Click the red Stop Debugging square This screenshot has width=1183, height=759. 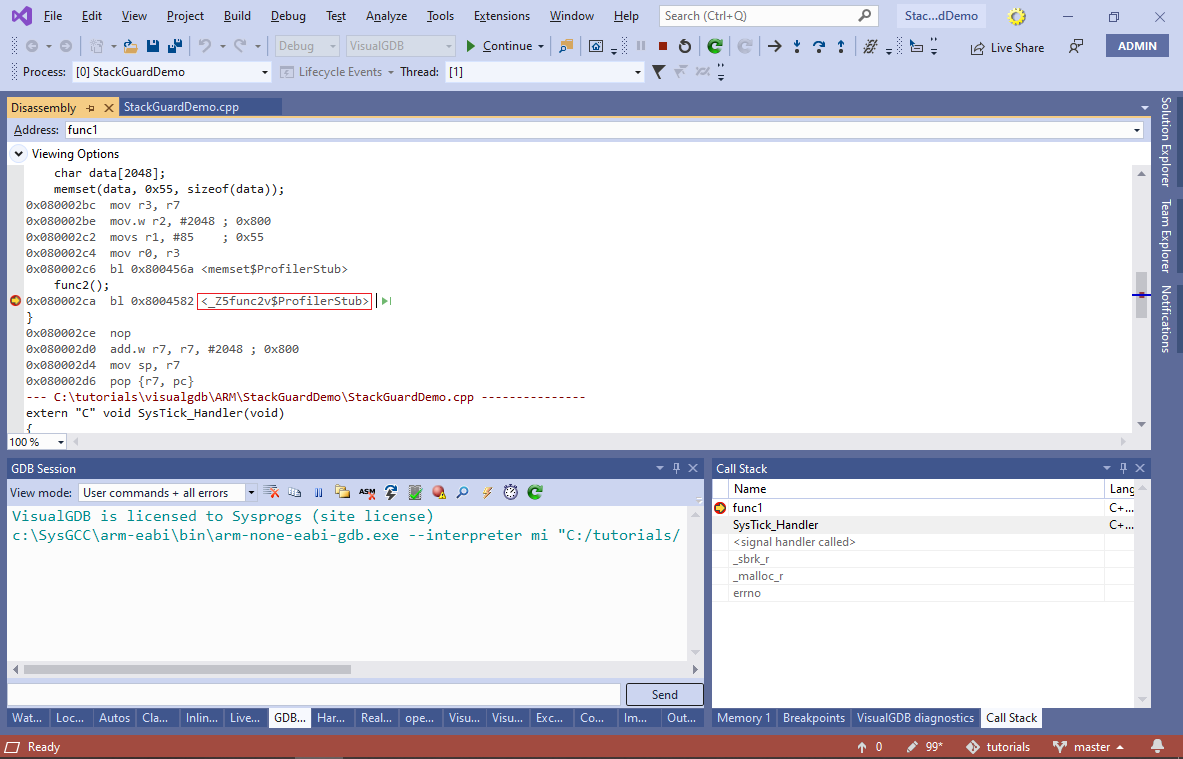[x=662, y=46]
